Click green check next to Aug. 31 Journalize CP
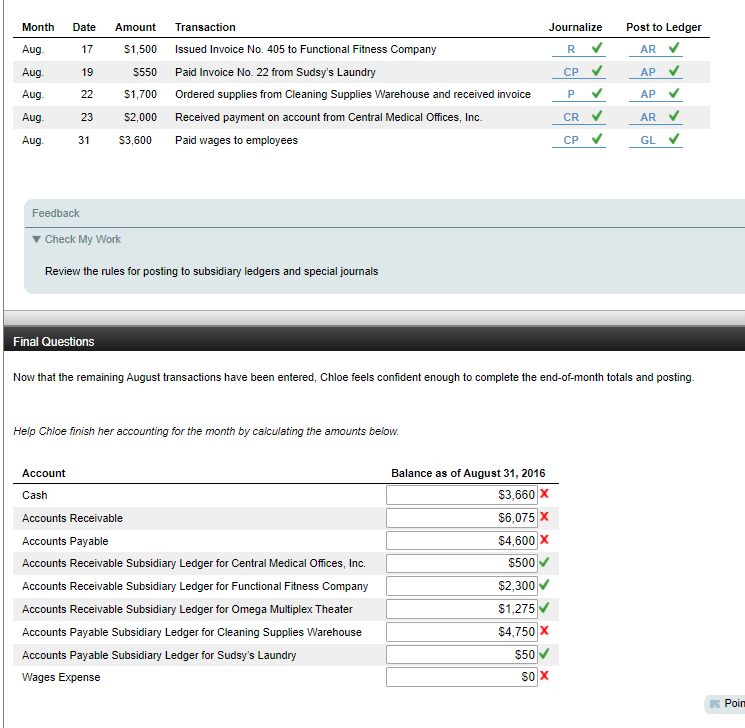This screenshot has width=745, height=728. (597, 139)
